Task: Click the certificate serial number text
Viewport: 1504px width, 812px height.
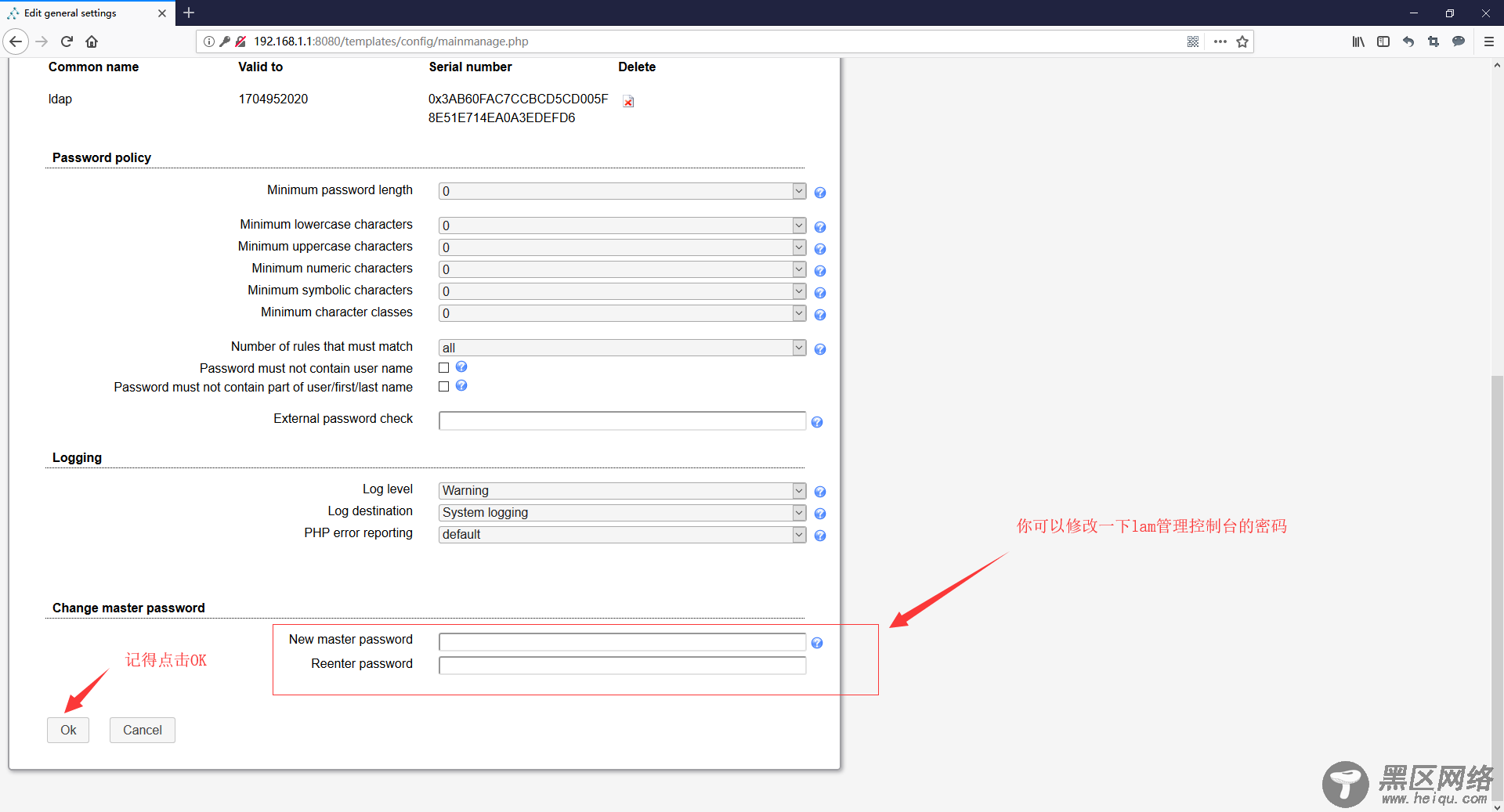Action: tap(518, 108)
